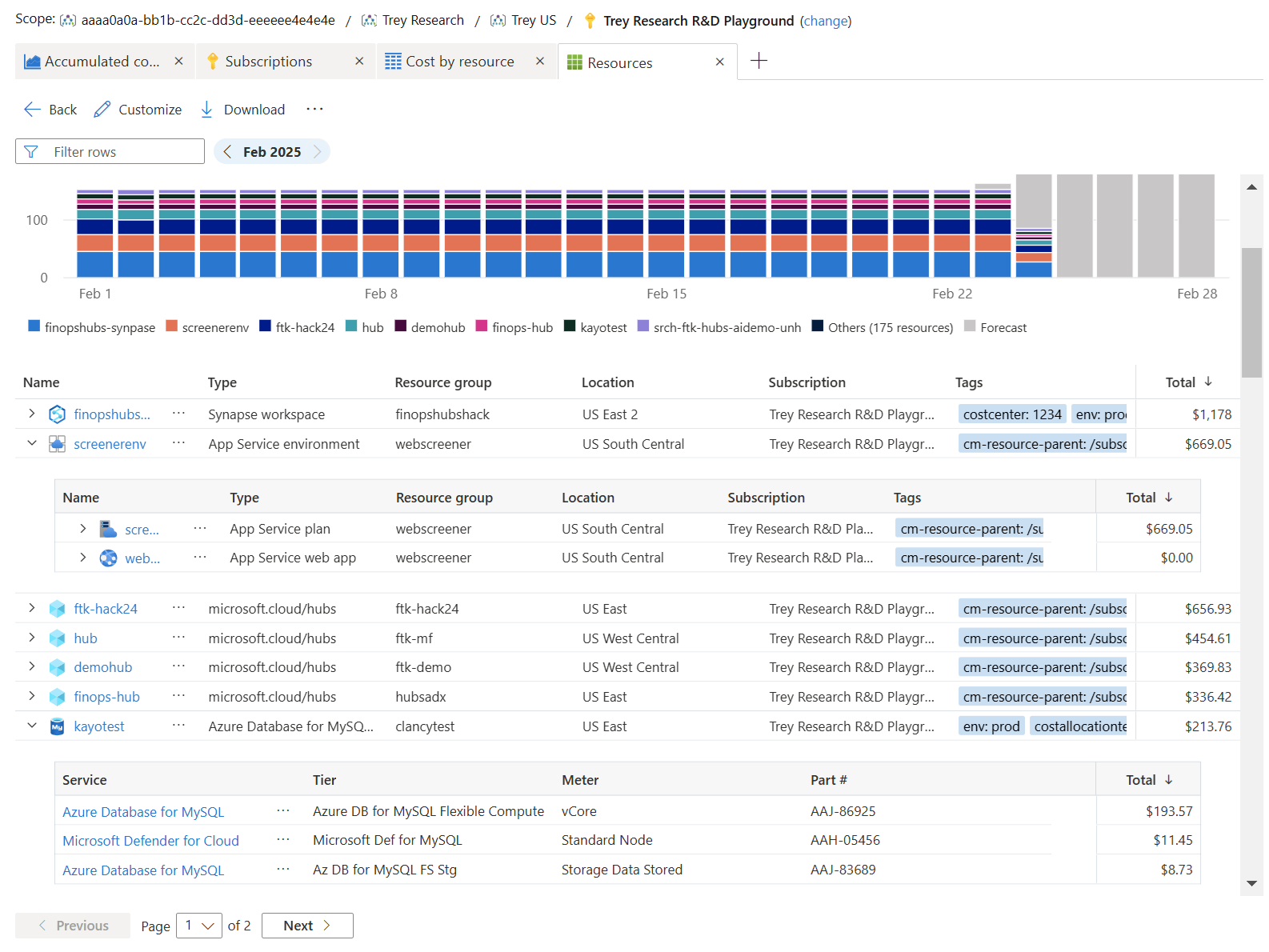
Task: Expand the finopshubs resource row
Action: (32, 414)
